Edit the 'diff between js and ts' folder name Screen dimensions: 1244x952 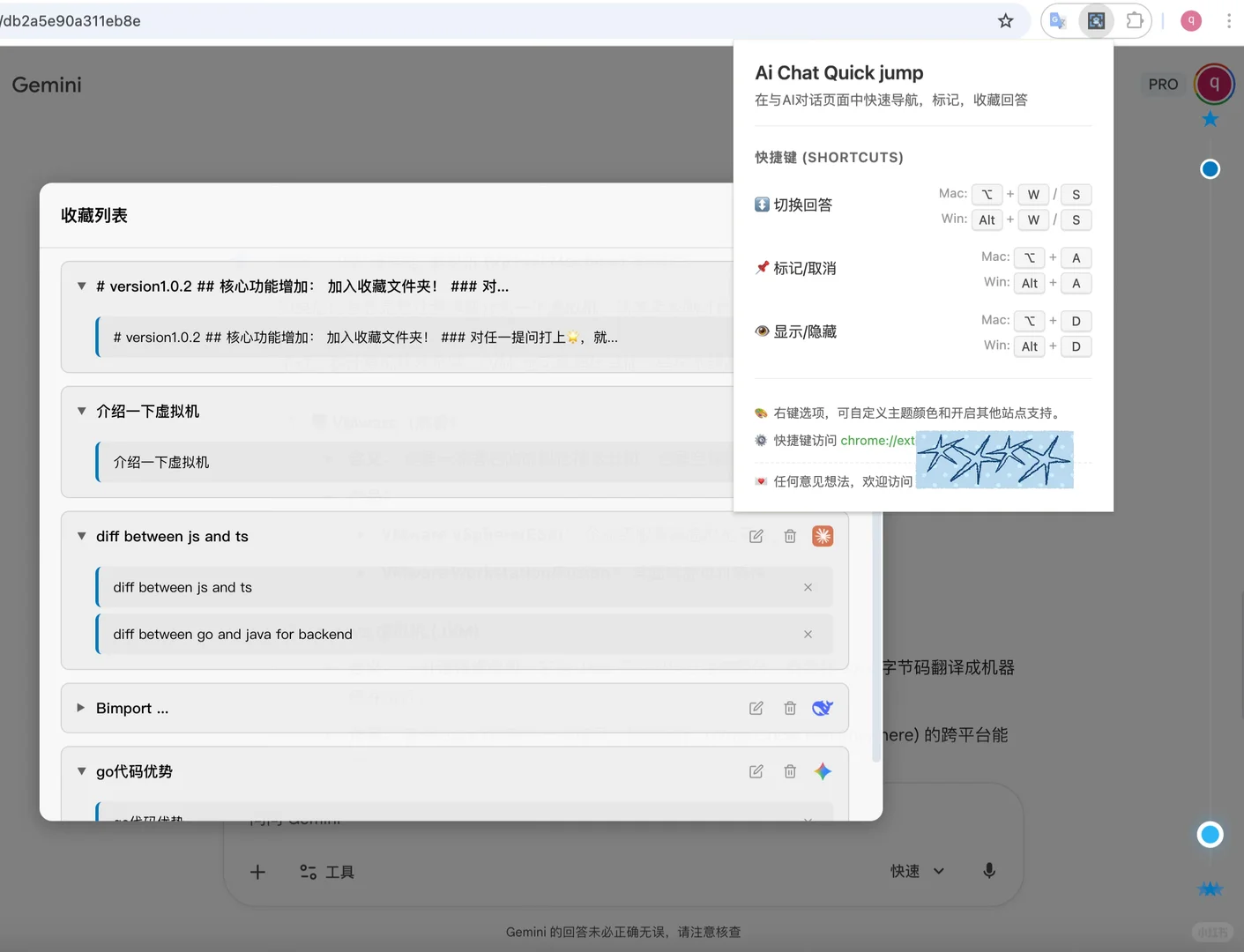pos(756,536)
